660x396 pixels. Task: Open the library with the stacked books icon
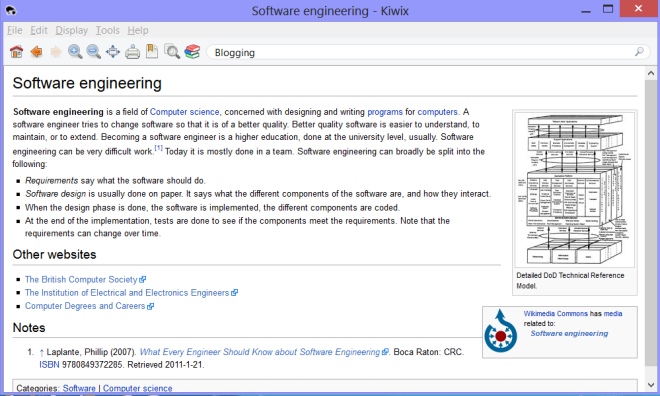192,51
